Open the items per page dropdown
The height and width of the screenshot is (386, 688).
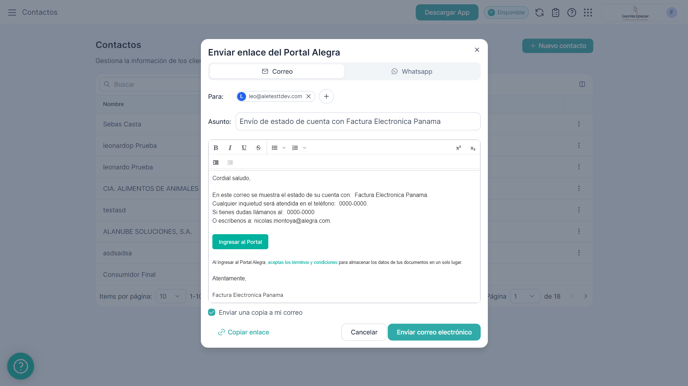[170, 297]
